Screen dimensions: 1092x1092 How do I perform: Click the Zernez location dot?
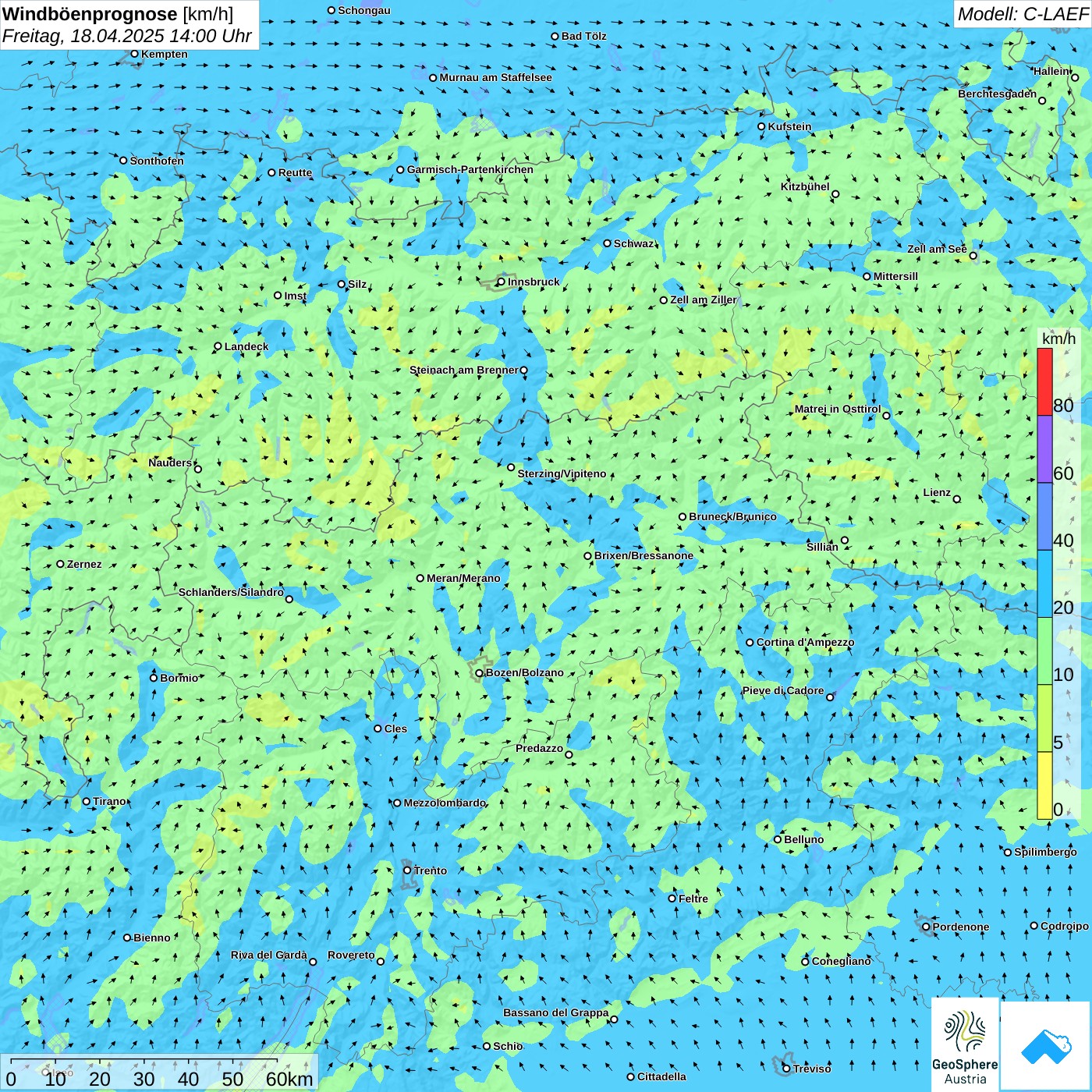[x=61, y=564]
